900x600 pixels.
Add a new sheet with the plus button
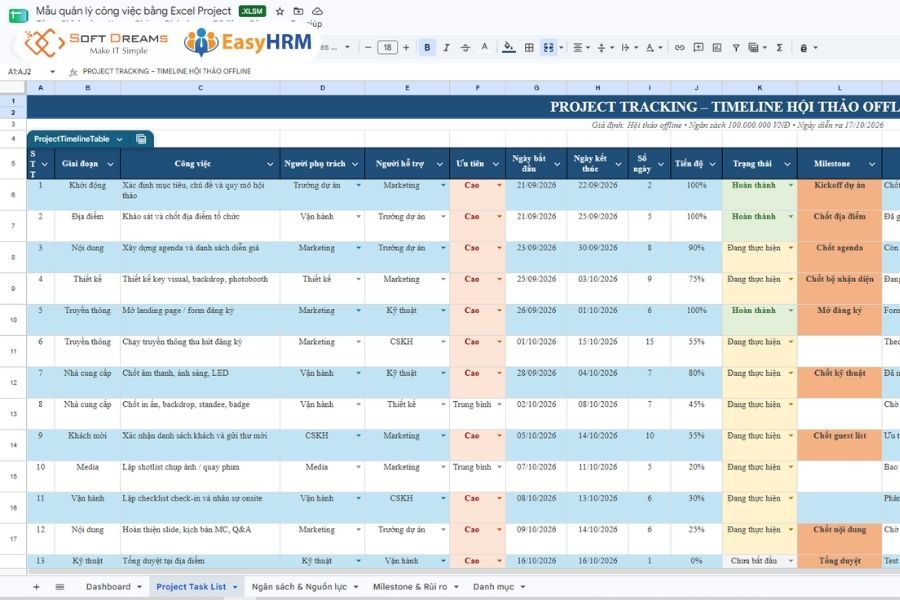click(x=36, y=587)
